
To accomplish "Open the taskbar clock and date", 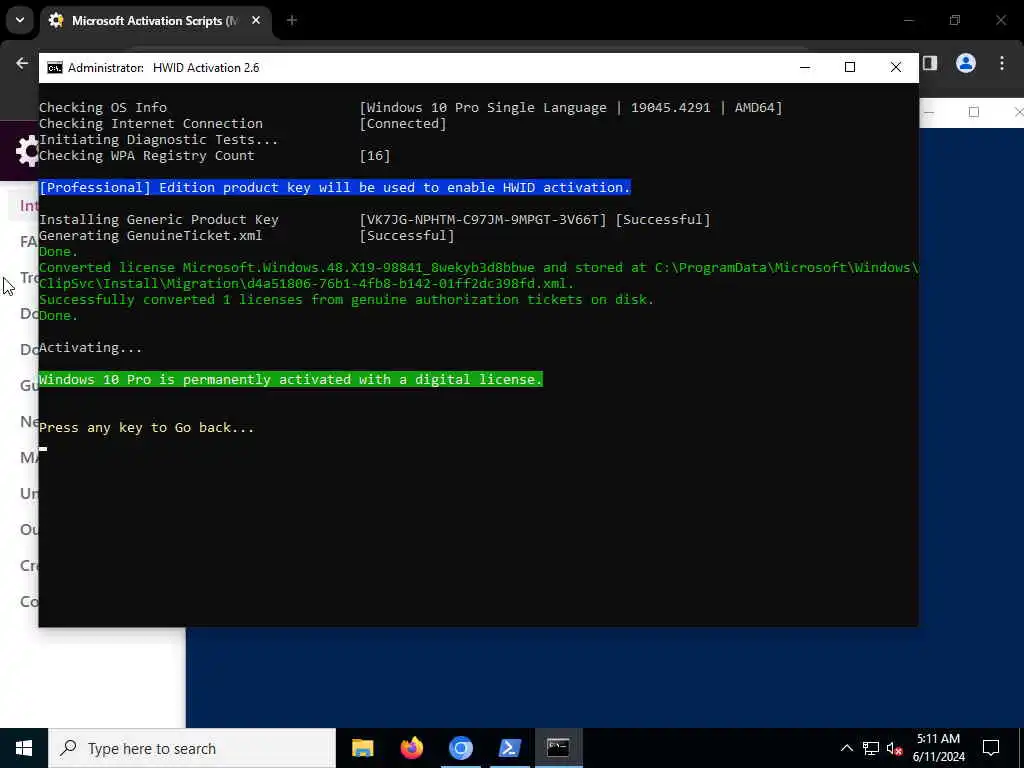I will click(938, 748).
